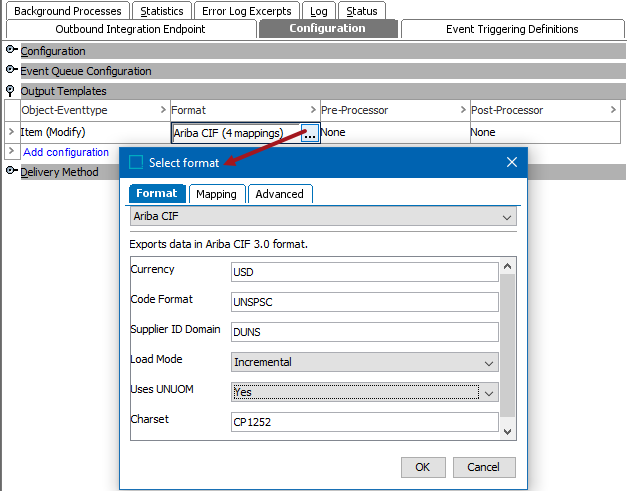Click the Add configuration link
Viewport: 627px width, 491px height.
point(66,152)
